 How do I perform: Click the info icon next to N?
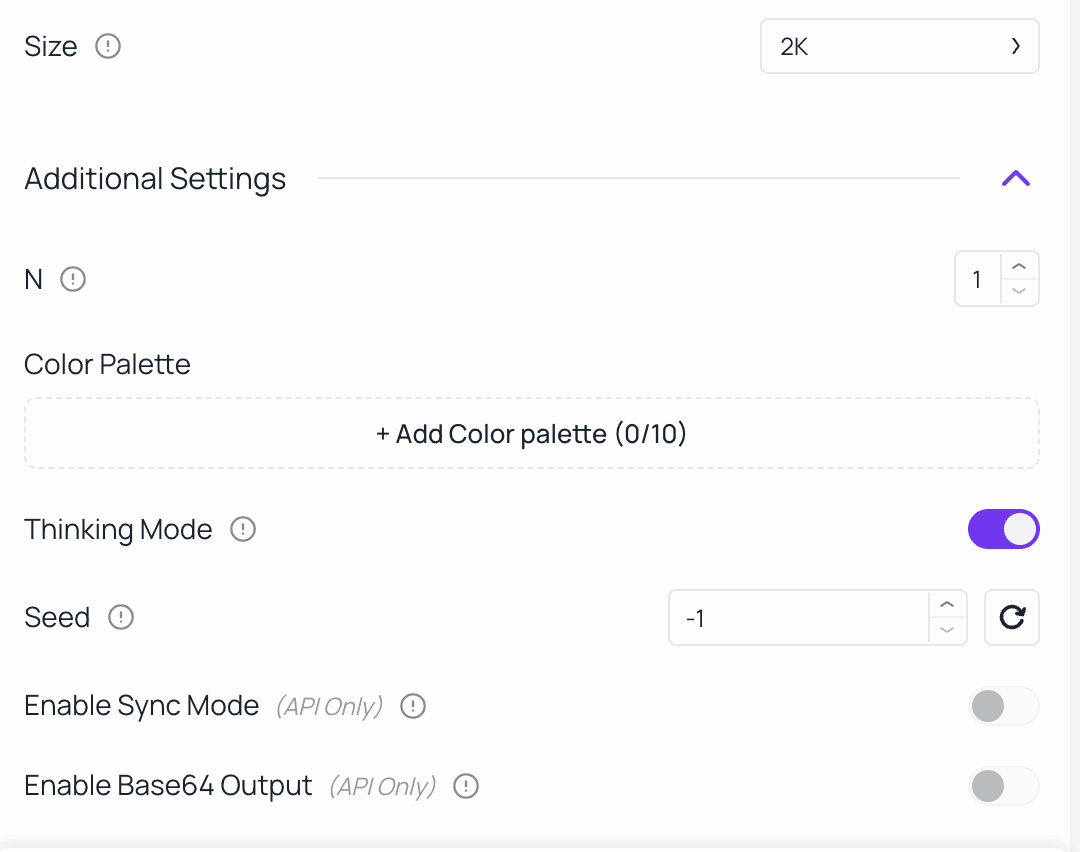(73, 279)
